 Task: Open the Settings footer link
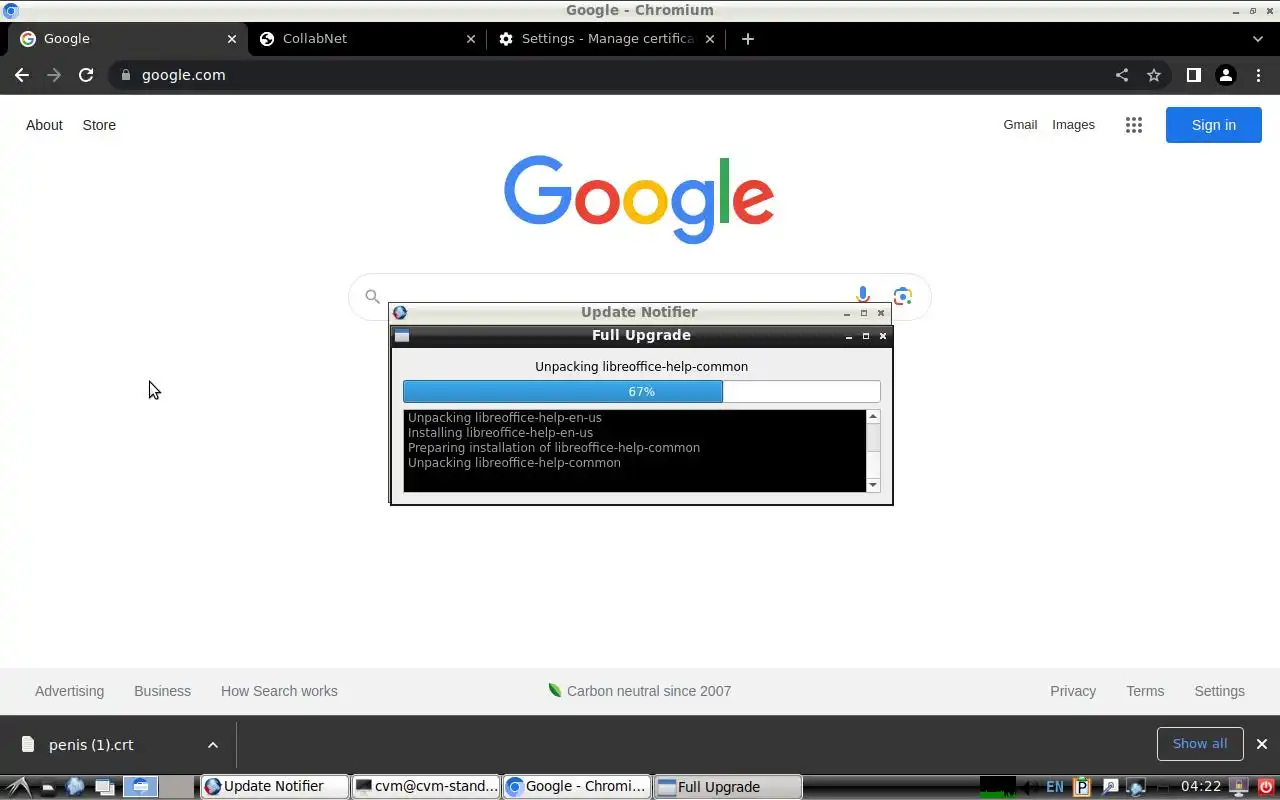[1219, 691]
